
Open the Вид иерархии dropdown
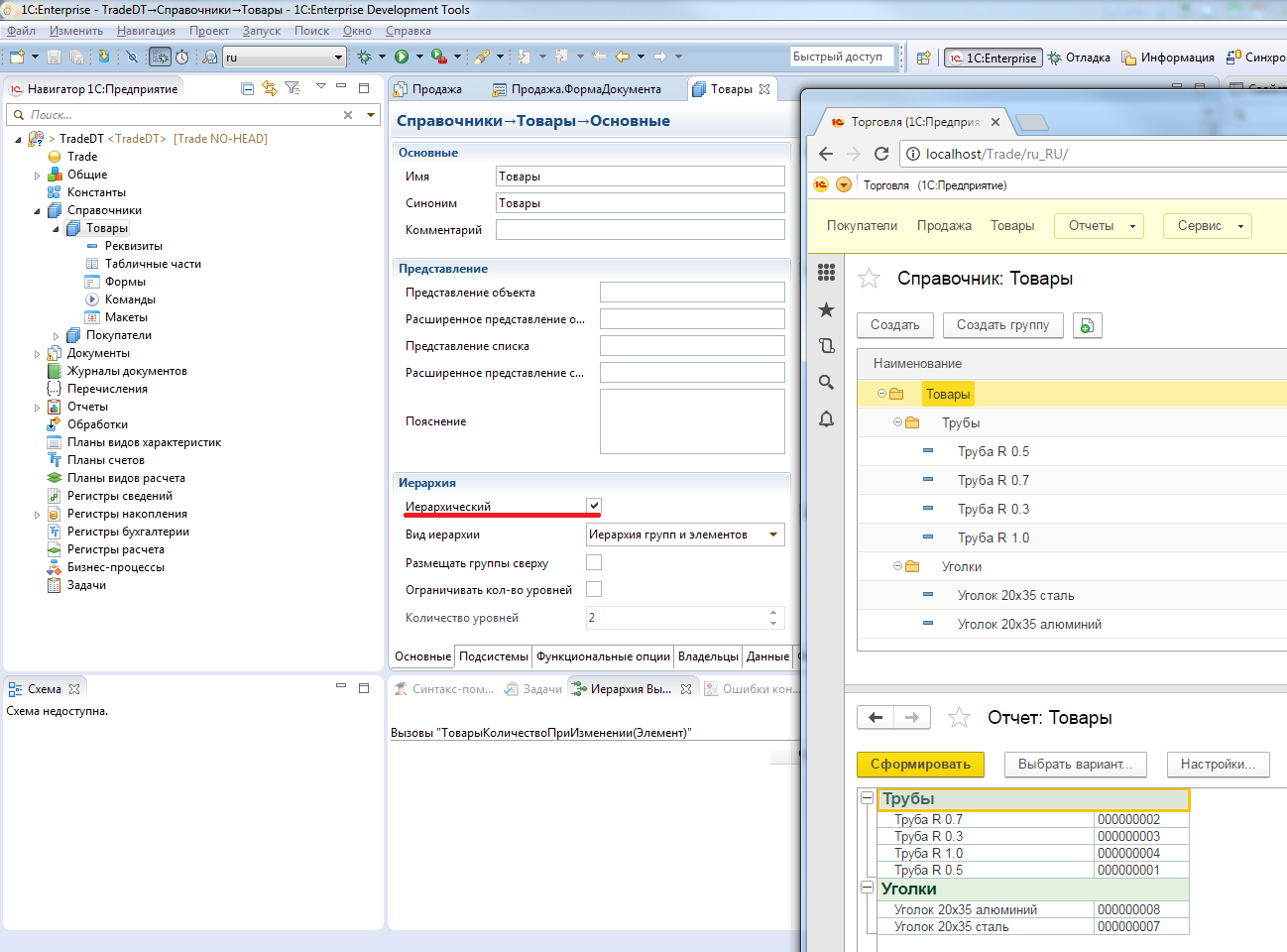(x=773, y=535)
